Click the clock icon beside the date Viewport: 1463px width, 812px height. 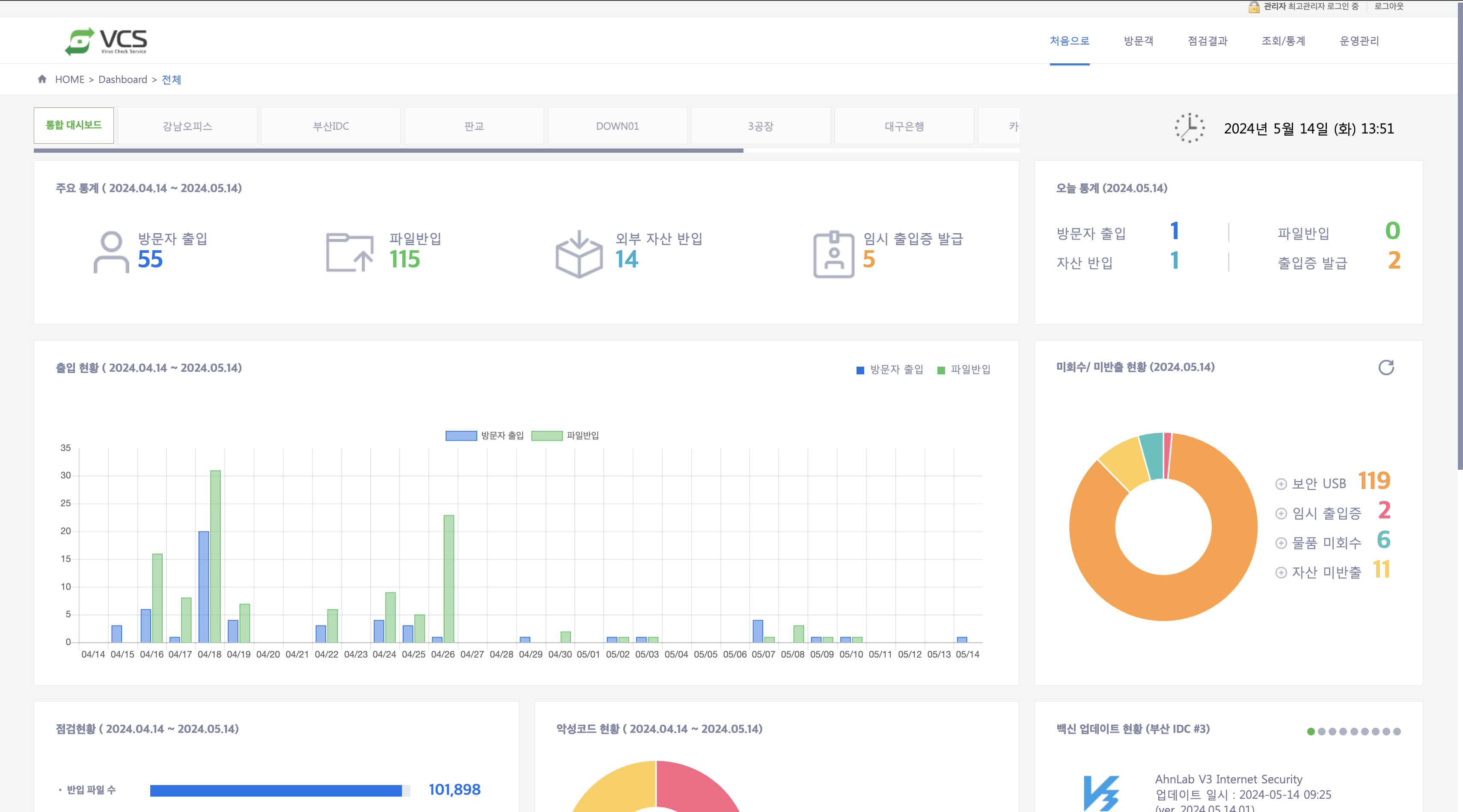[1189, 128]
